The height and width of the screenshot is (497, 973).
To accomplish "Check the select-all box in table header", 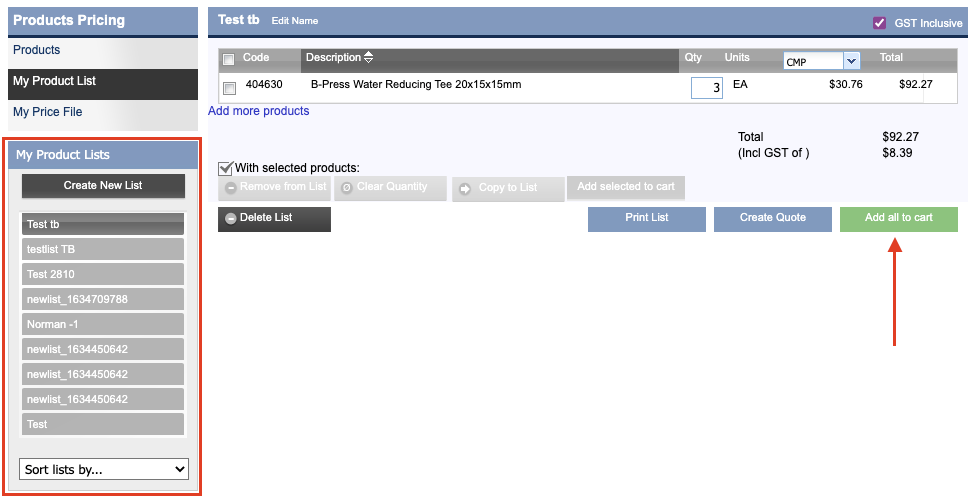I will click(x=229, y=59).
